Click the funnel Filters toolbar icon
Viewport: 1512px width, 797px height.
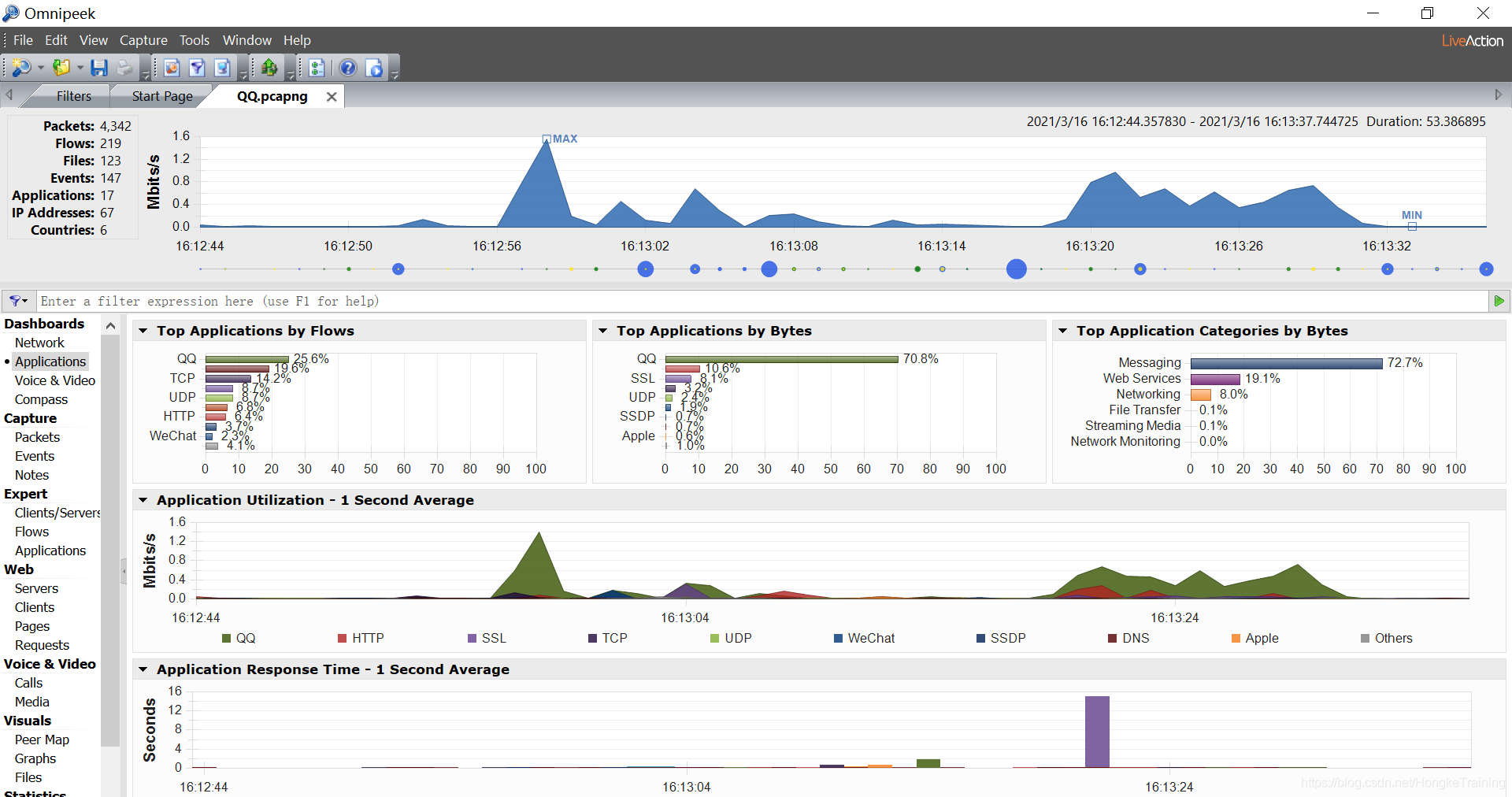(197, 68)
